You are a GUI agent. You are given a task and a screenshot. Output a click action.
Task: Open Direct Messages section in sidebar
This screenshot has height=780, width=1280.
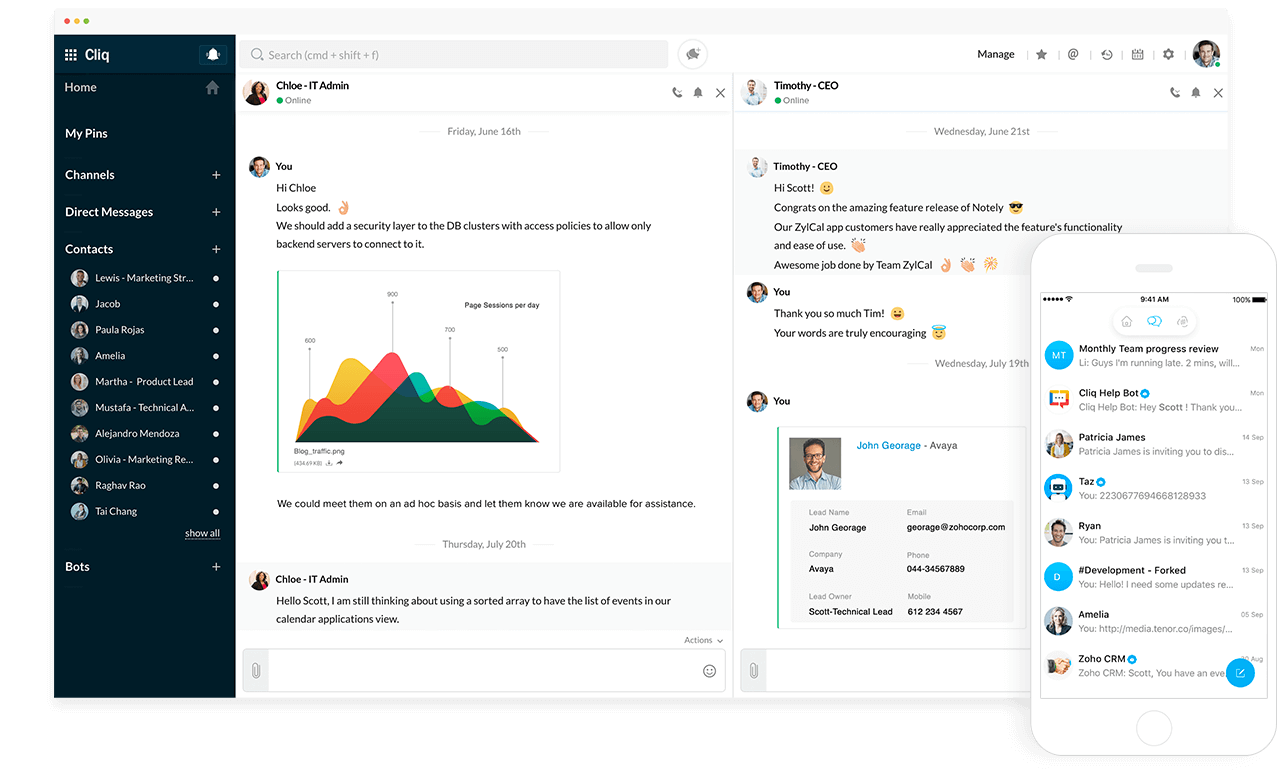109,212
